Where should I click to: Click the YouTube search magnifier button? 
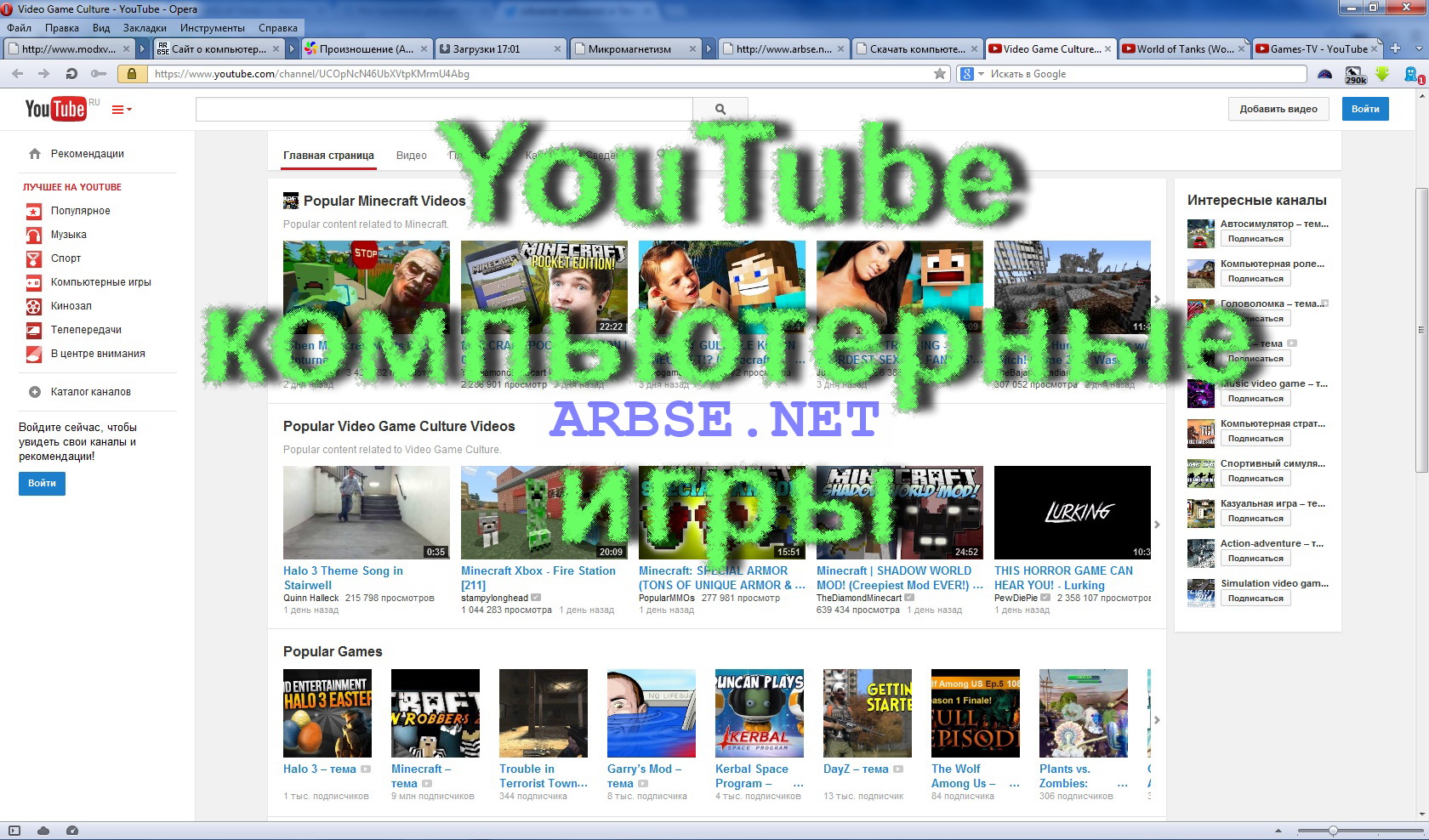(x=720, y=109)
